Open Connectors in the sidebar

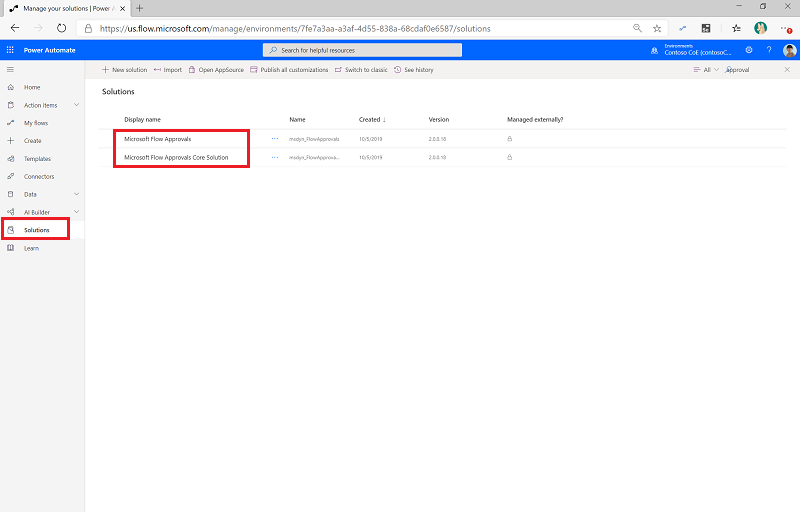point(39,176)
